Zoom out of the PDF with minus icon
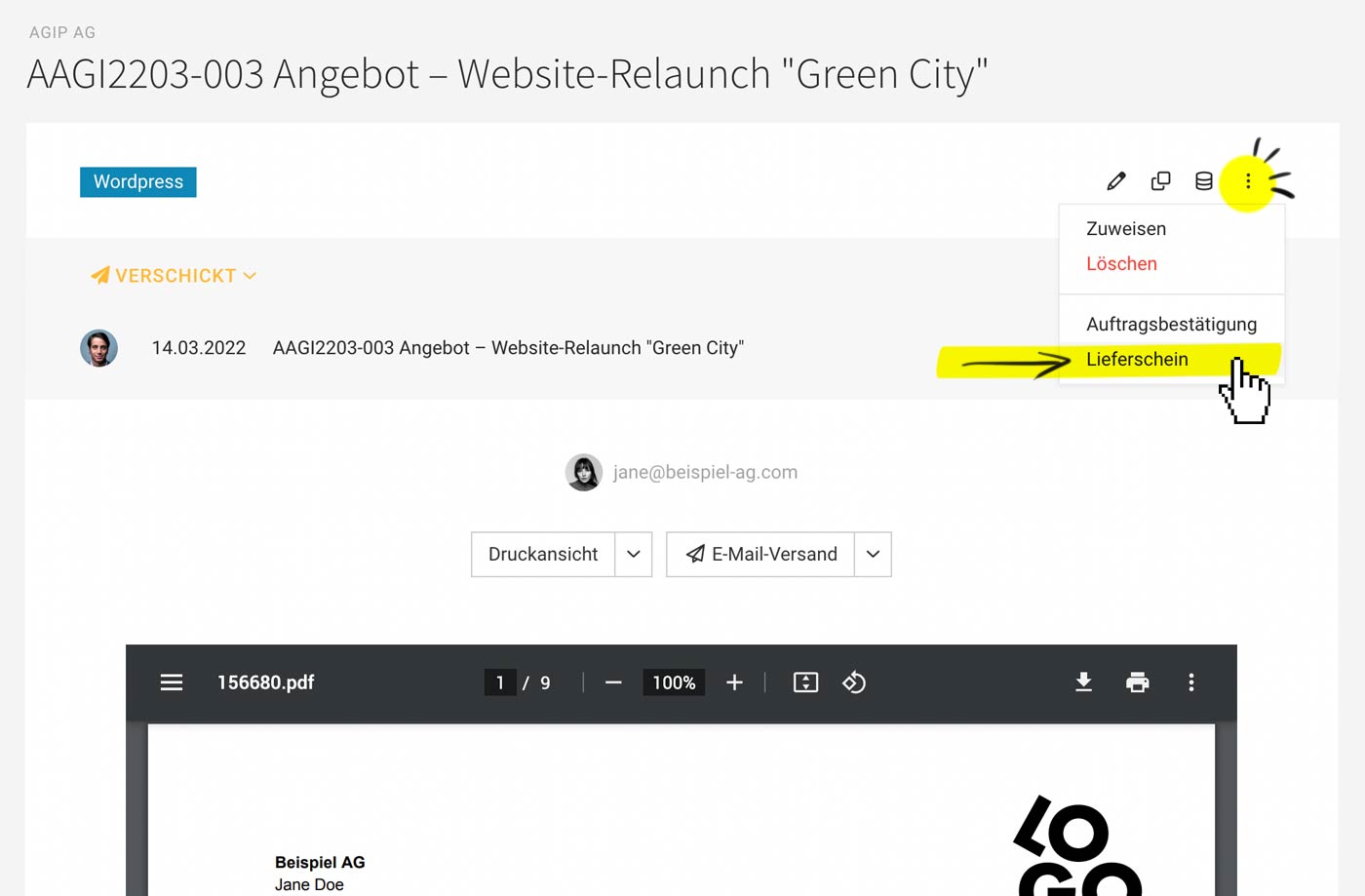The image size is (1365, 896). [x=613, y=682]
